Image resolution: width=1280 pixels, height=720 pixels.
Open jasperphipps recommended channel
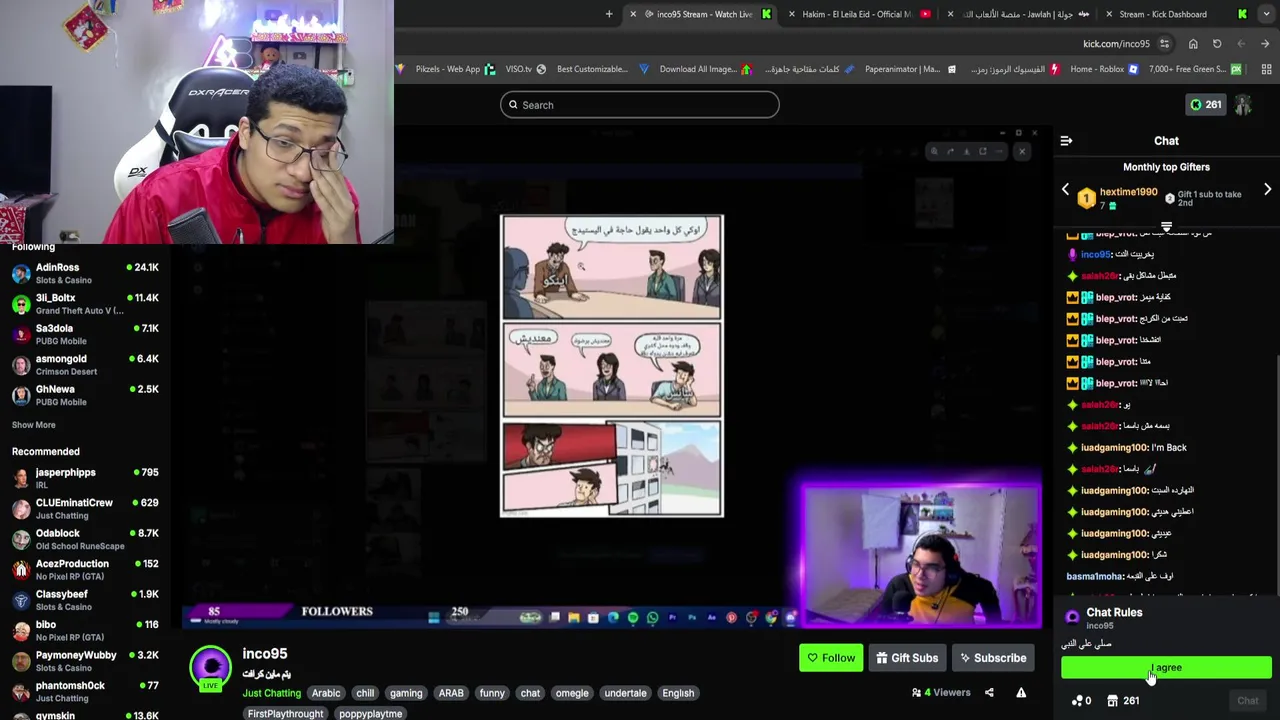point(85,478)
